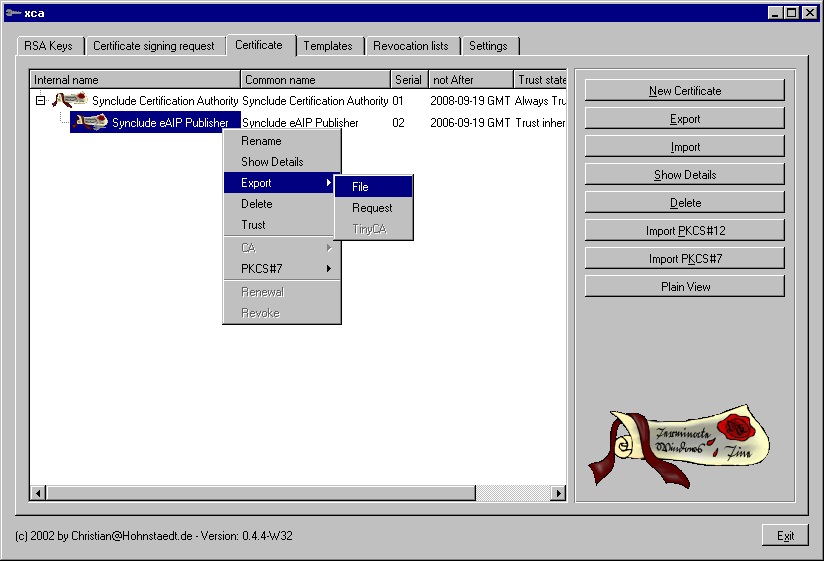Click the Synclude Certification Authority certificate icon
Screen dimensions: 824x561
click(x=69, y=100)
